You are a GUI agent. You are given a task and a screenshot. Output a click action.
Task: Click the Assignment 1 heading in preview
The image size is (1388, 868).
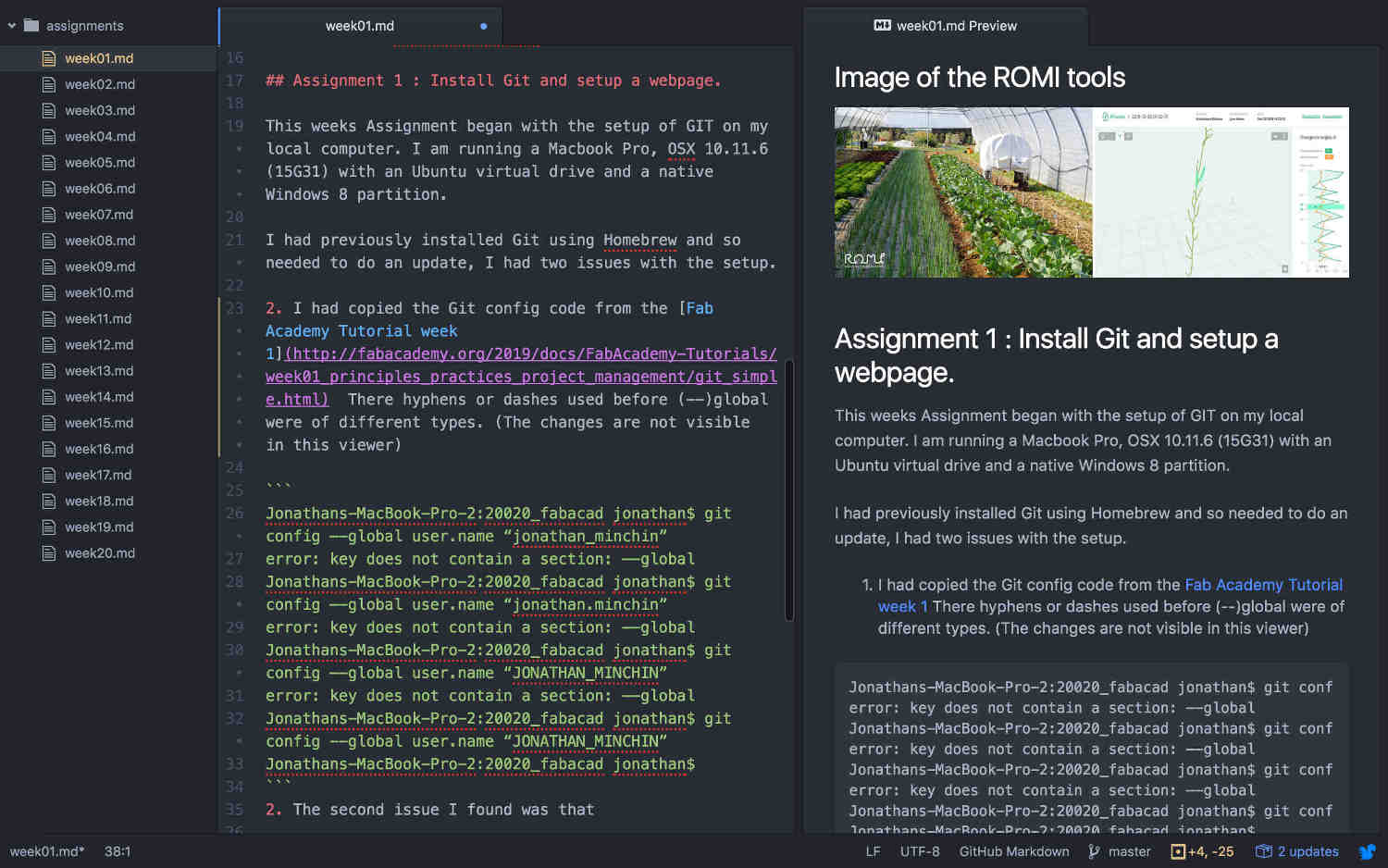coord(1057,355)
